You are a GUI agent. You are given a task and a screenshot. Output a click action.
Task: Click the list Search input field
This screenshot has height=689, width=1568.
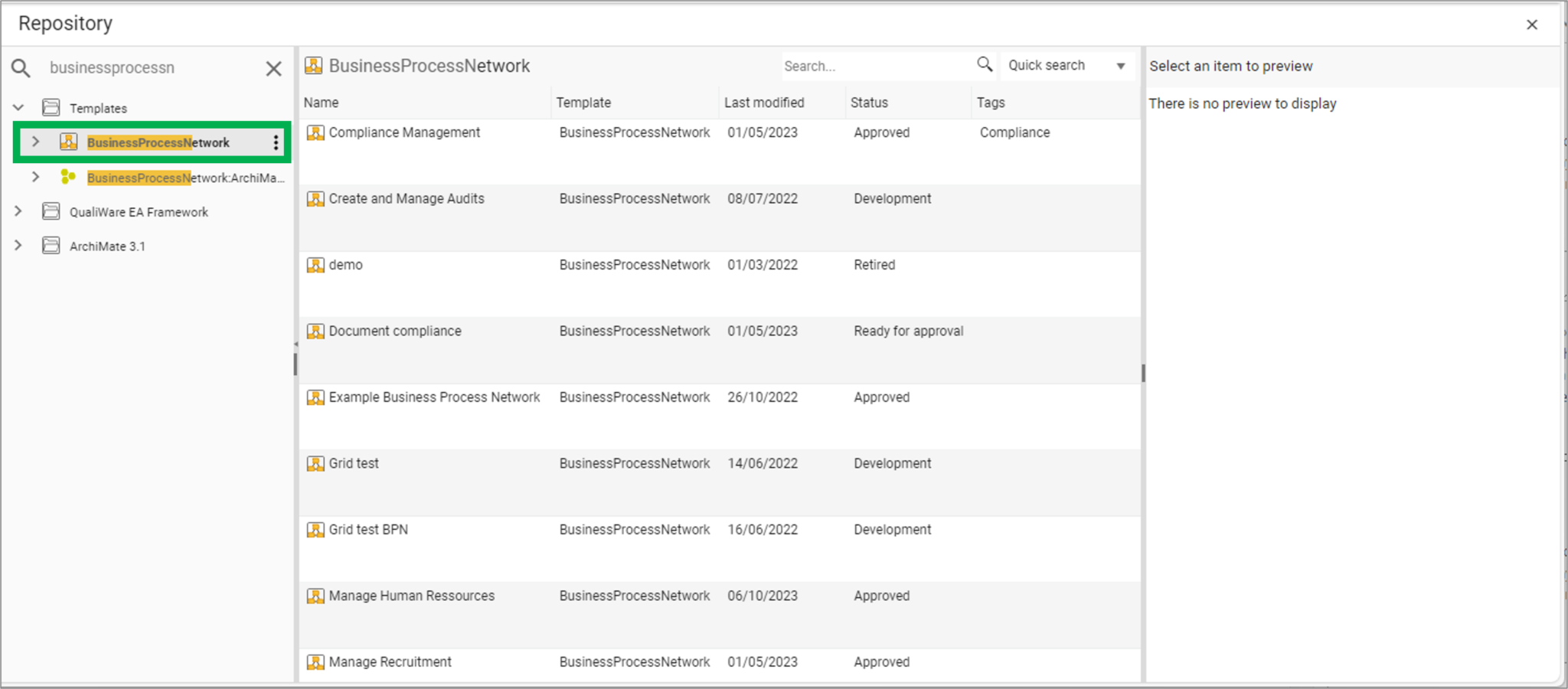click(x=877, y=66)
